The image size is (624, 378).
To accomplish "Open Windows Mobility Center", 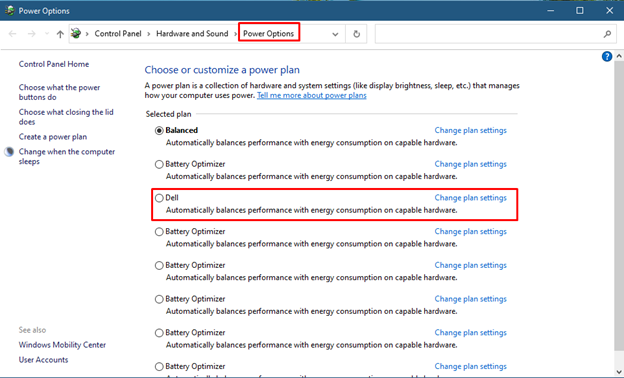I will [62, 345].
